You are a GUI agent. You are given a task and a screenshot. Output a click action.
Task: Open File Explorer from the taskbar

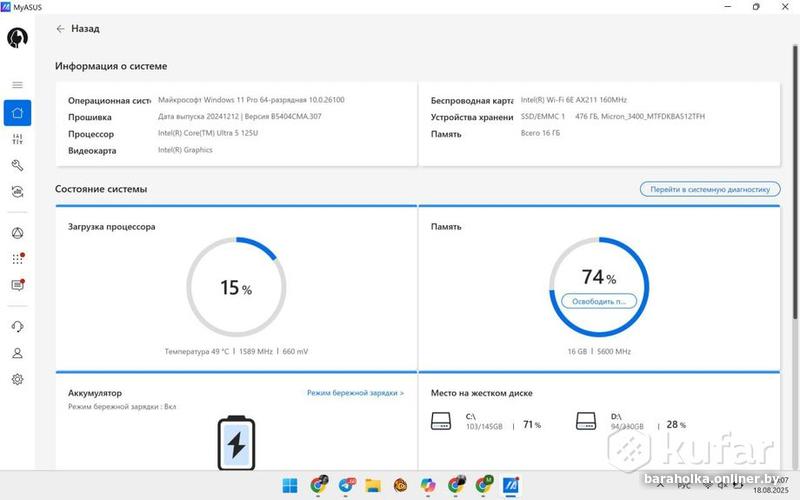pos(373,485)
